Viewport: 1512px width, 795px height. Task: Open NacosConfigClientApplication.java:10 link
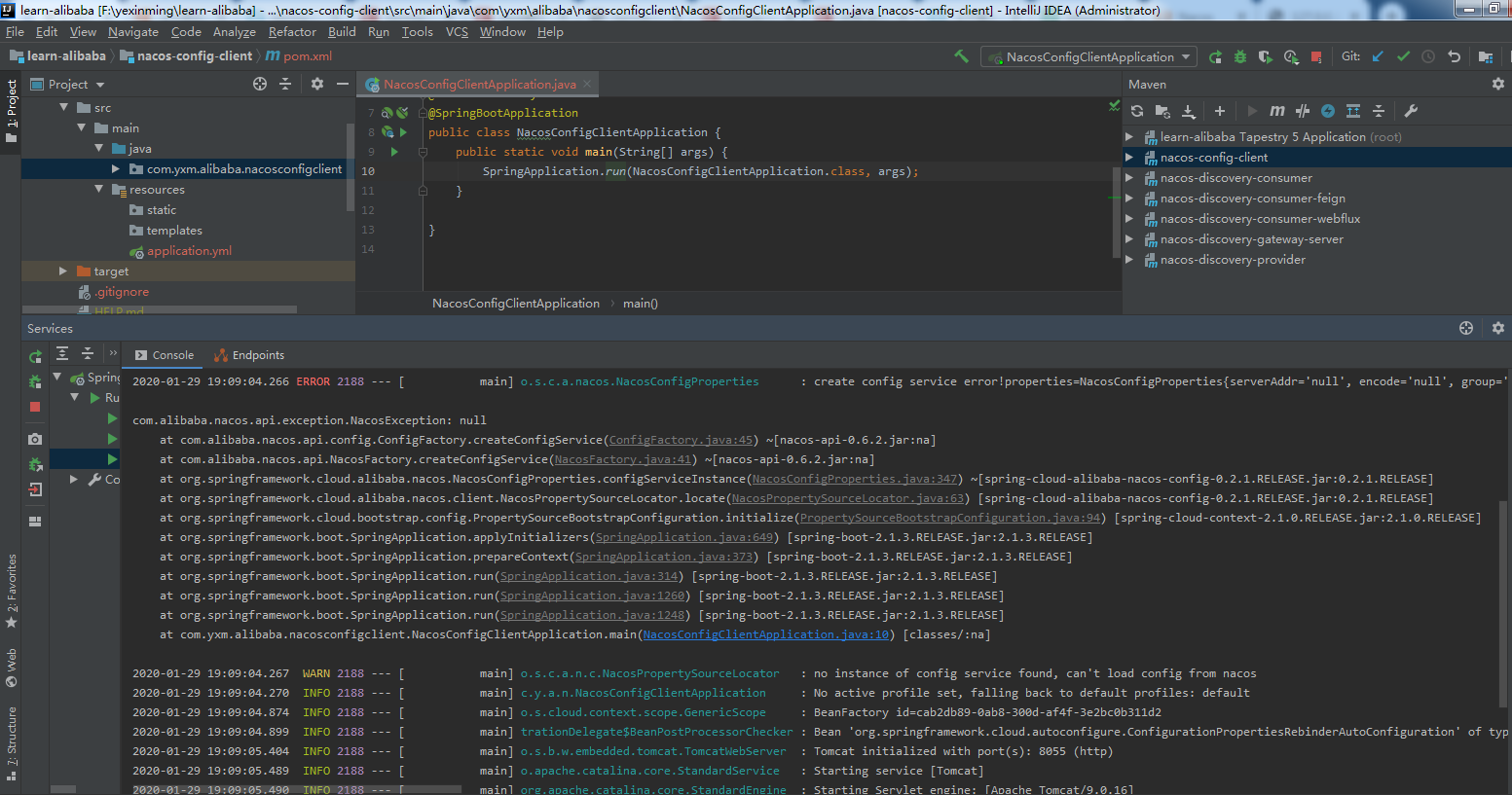tap(766, 634)
